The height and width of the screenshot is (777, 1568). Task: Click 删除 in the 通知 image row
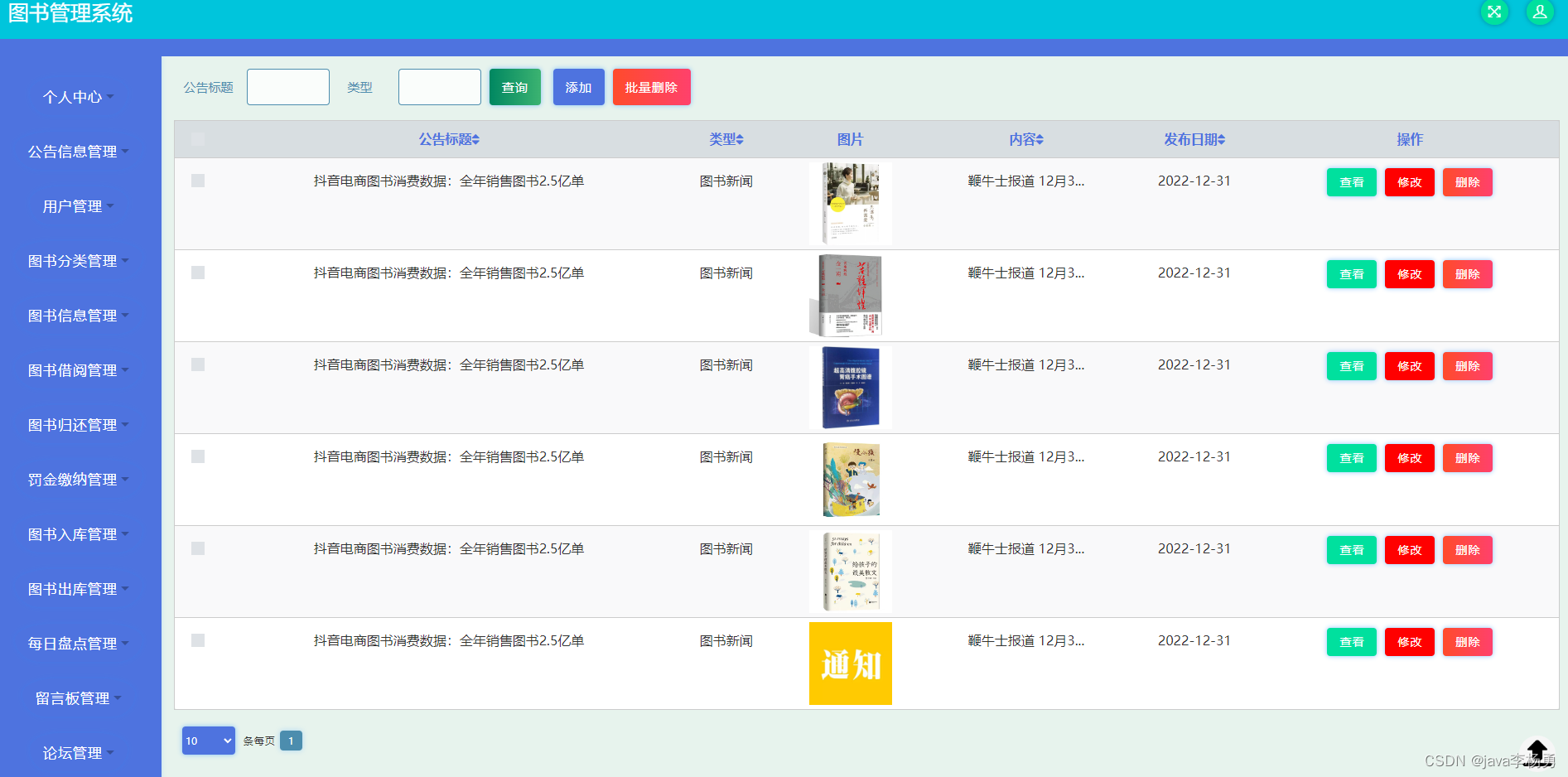point(1468,642)
